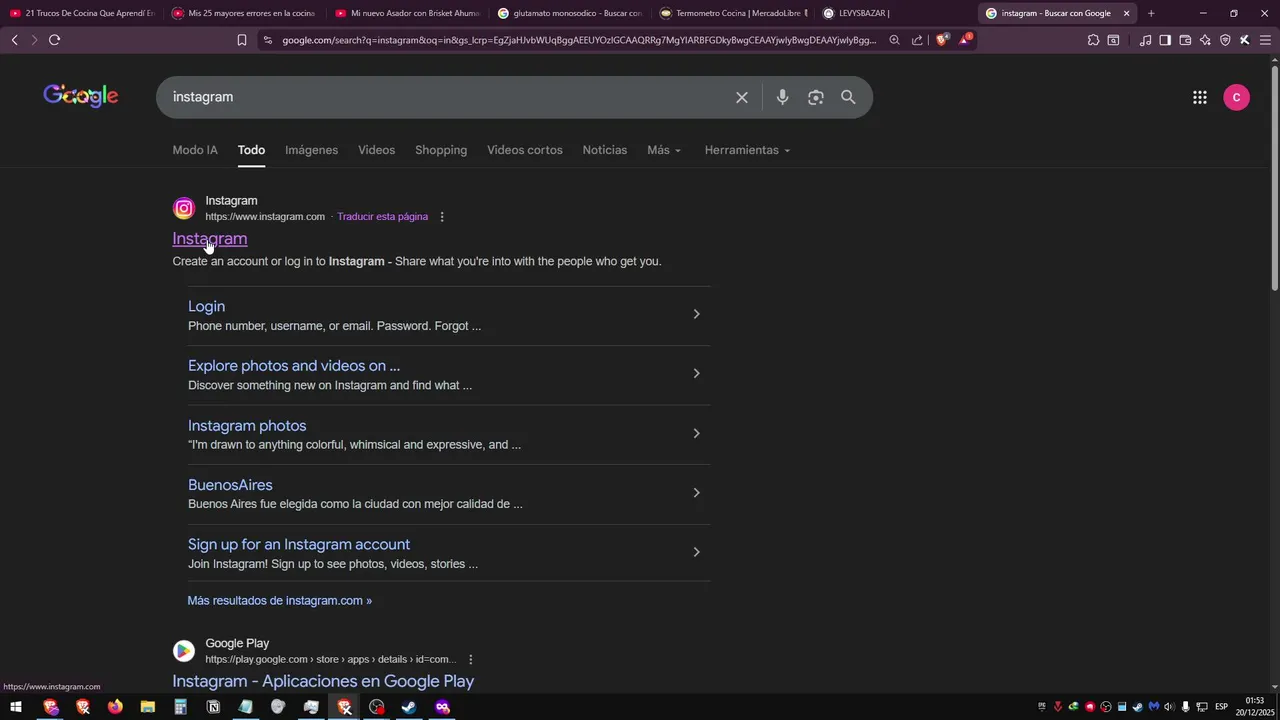Open the Brave Wallet icon
The width and height of the screenshot is (1280, 720).
pyautogui.click(x=1185, y=40)
